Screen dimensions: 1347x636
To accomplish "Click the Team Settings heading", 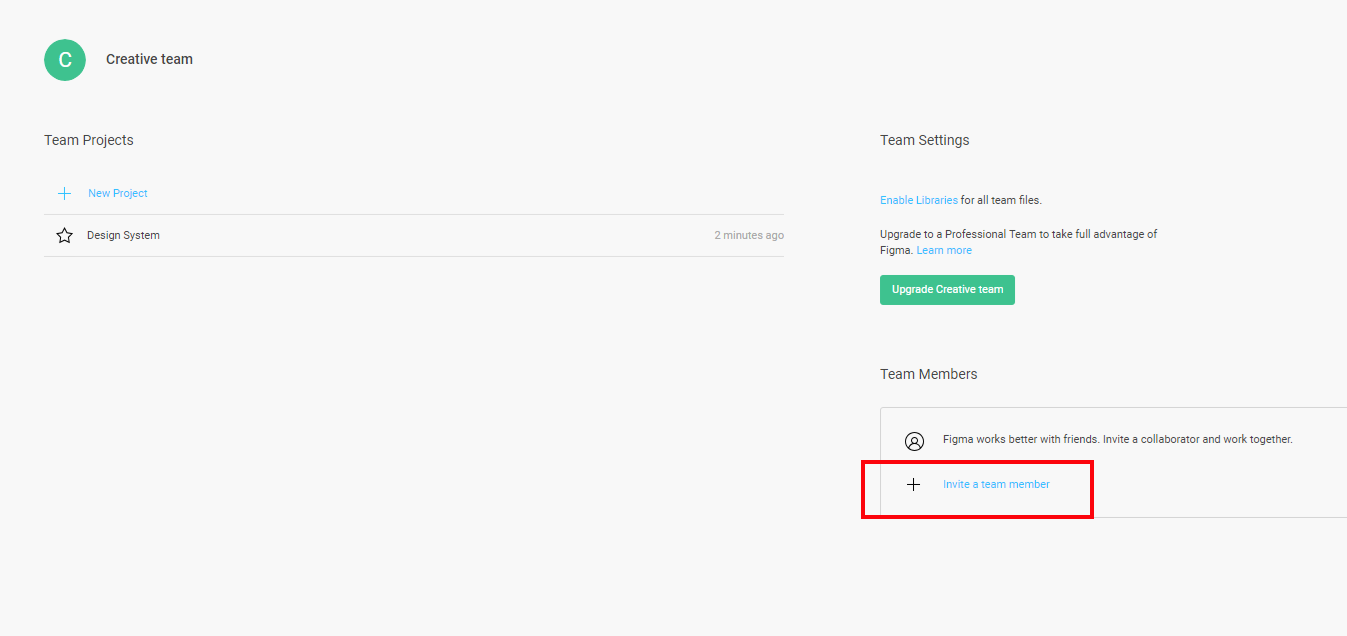I will coord(925,140).
